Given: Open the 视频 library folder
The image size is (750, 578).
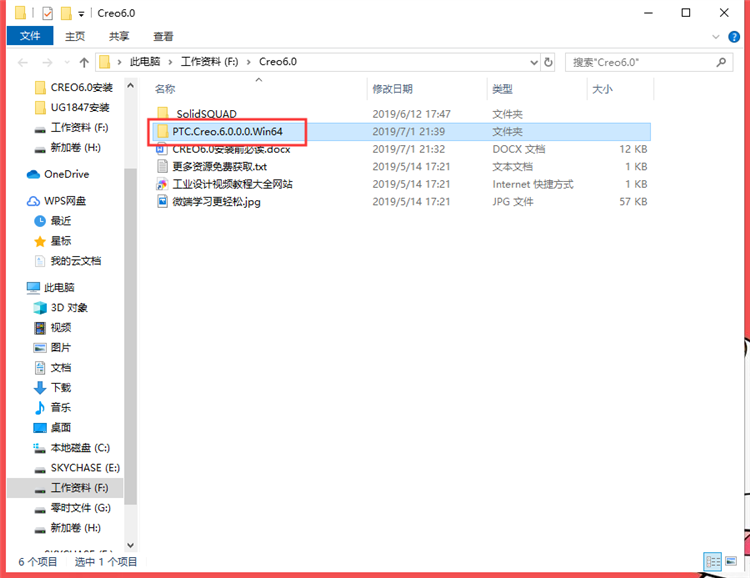Looking at the screenshot, I should [x=61, y=328].
